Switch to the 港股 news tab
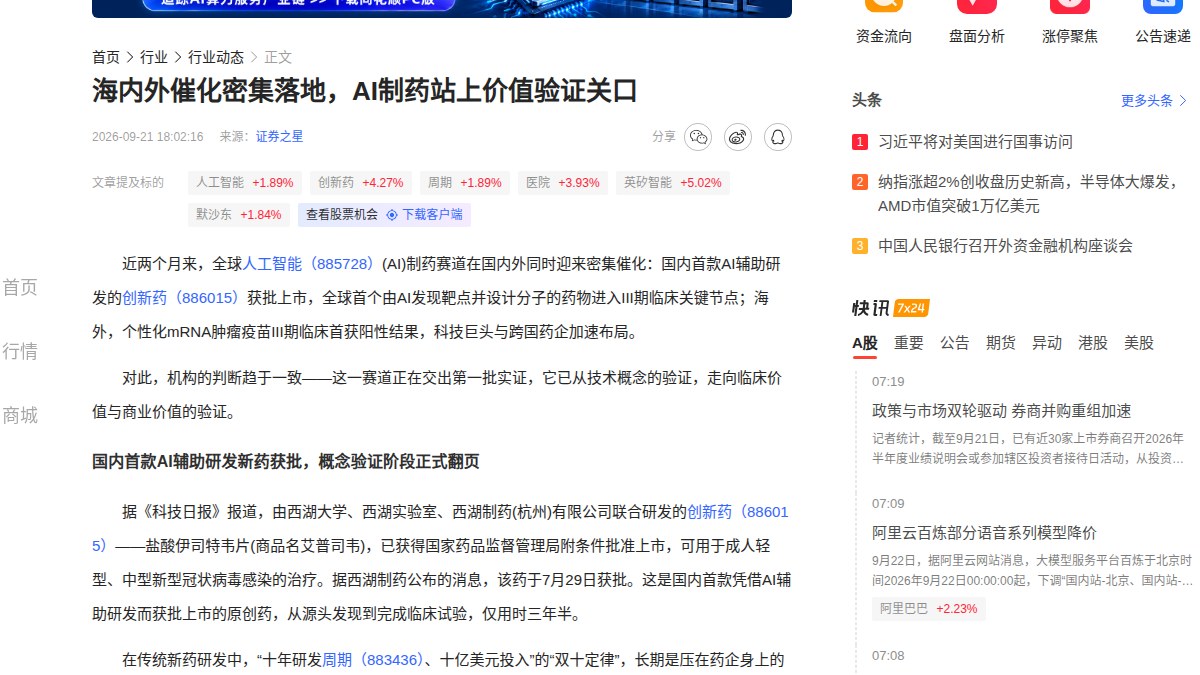Screen dimensions: 1200x675 pyautogui.click(x=1093, y=343)
